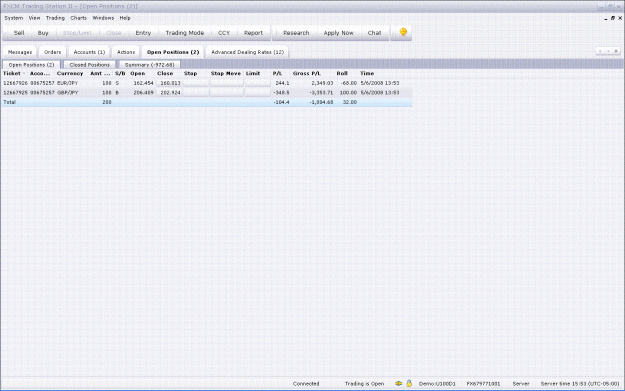Open the Trading menu
The width and height of the screenshot is (625, 391).
[55, 18]
